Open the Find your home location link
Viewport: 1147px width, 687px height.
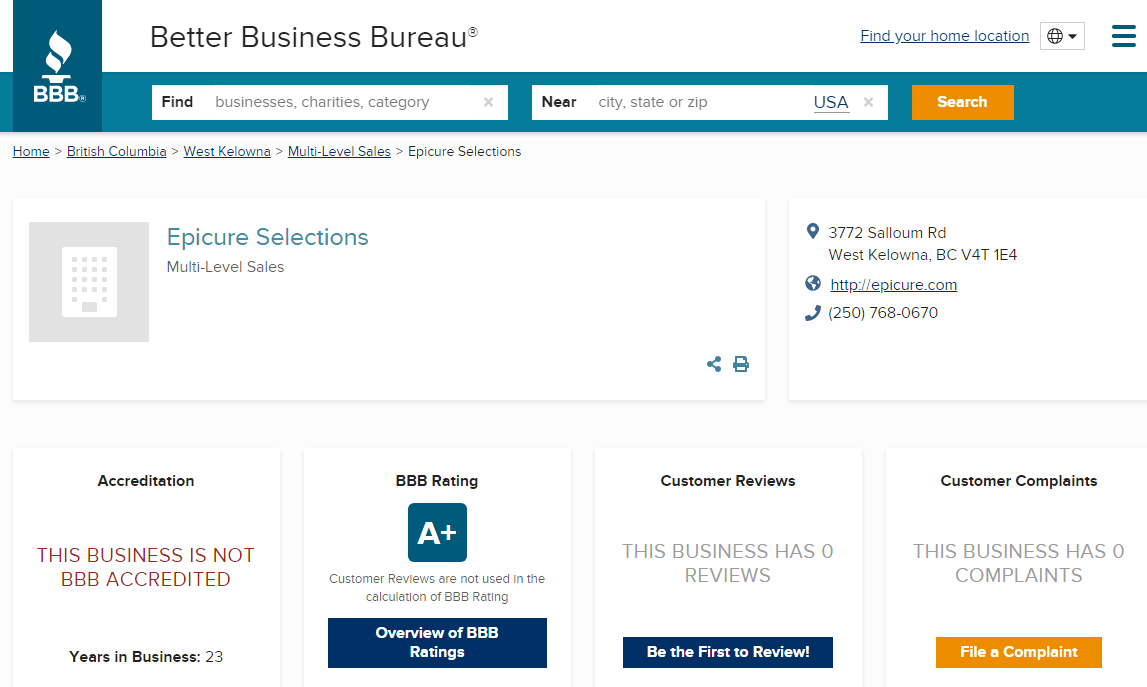tap(944, 36)
